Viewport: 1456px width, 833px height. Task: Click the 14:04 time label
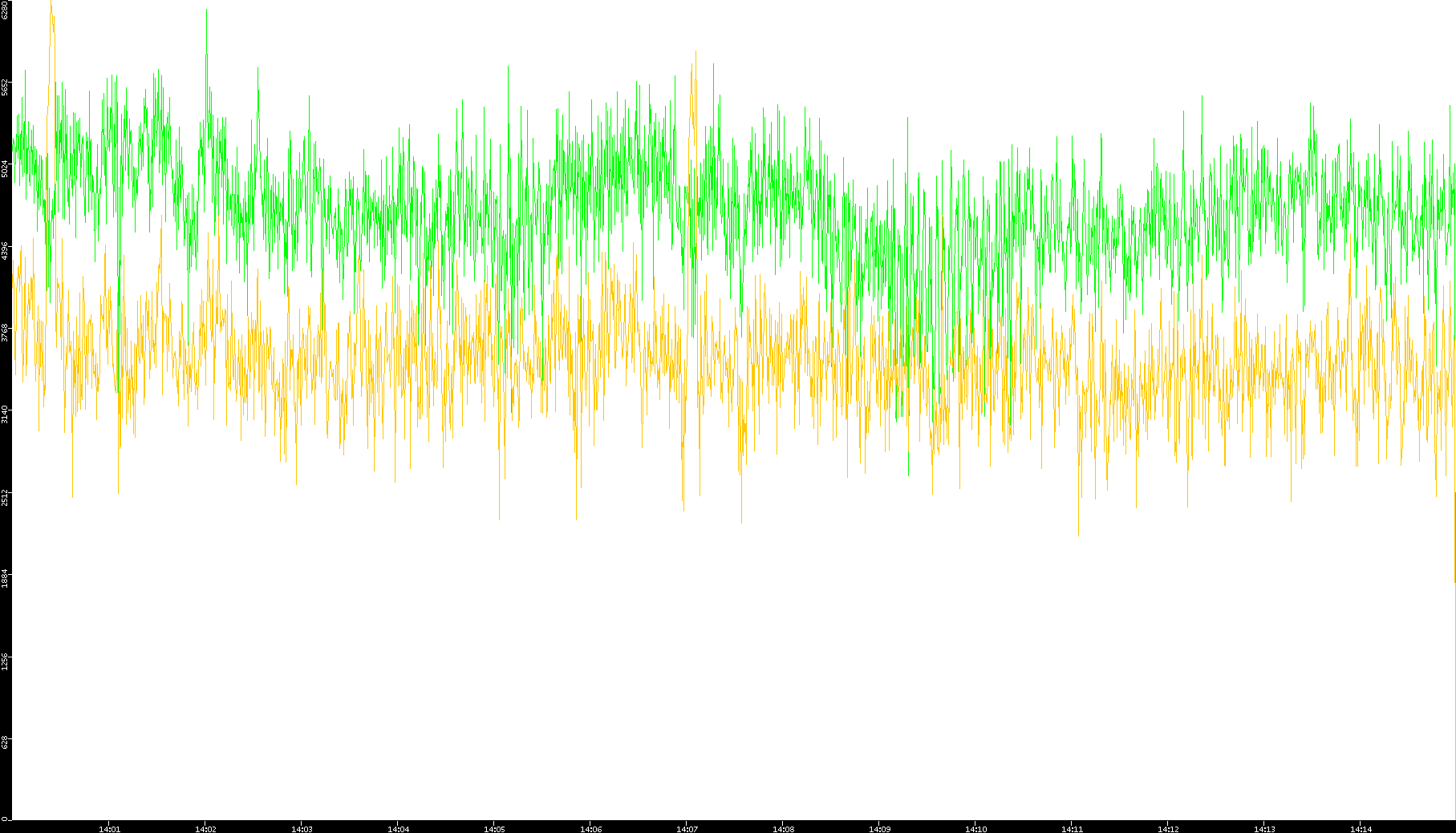tap(398, 829)
